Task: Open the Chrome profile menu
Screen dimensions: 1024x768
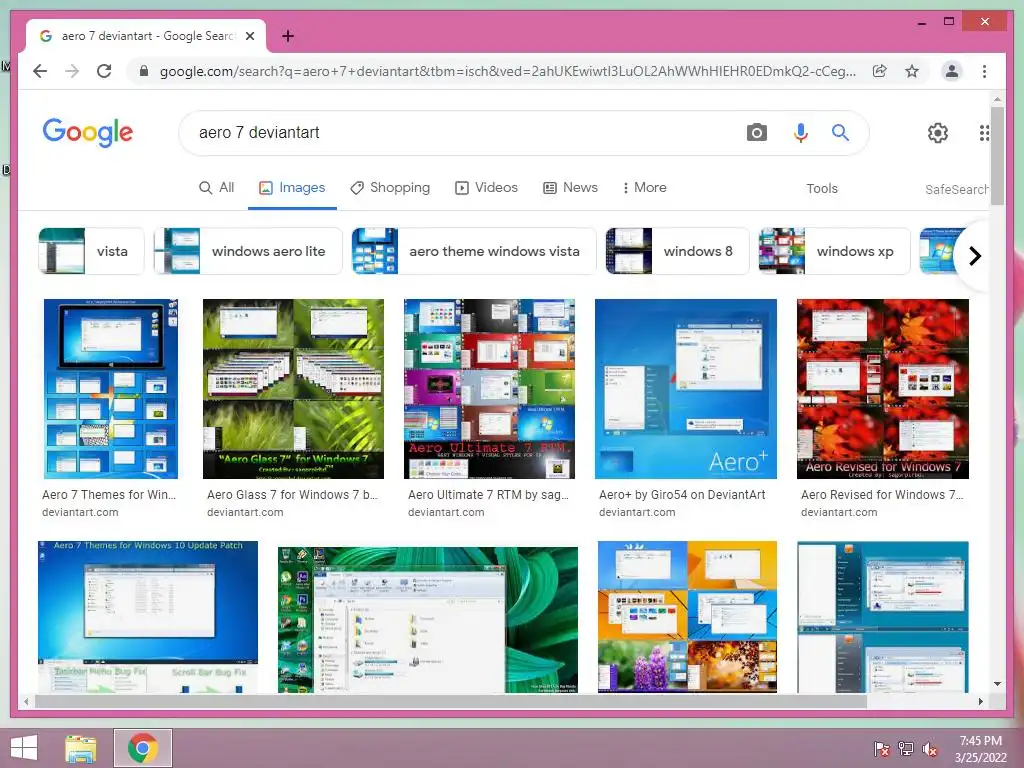Action: pos(952,71)
